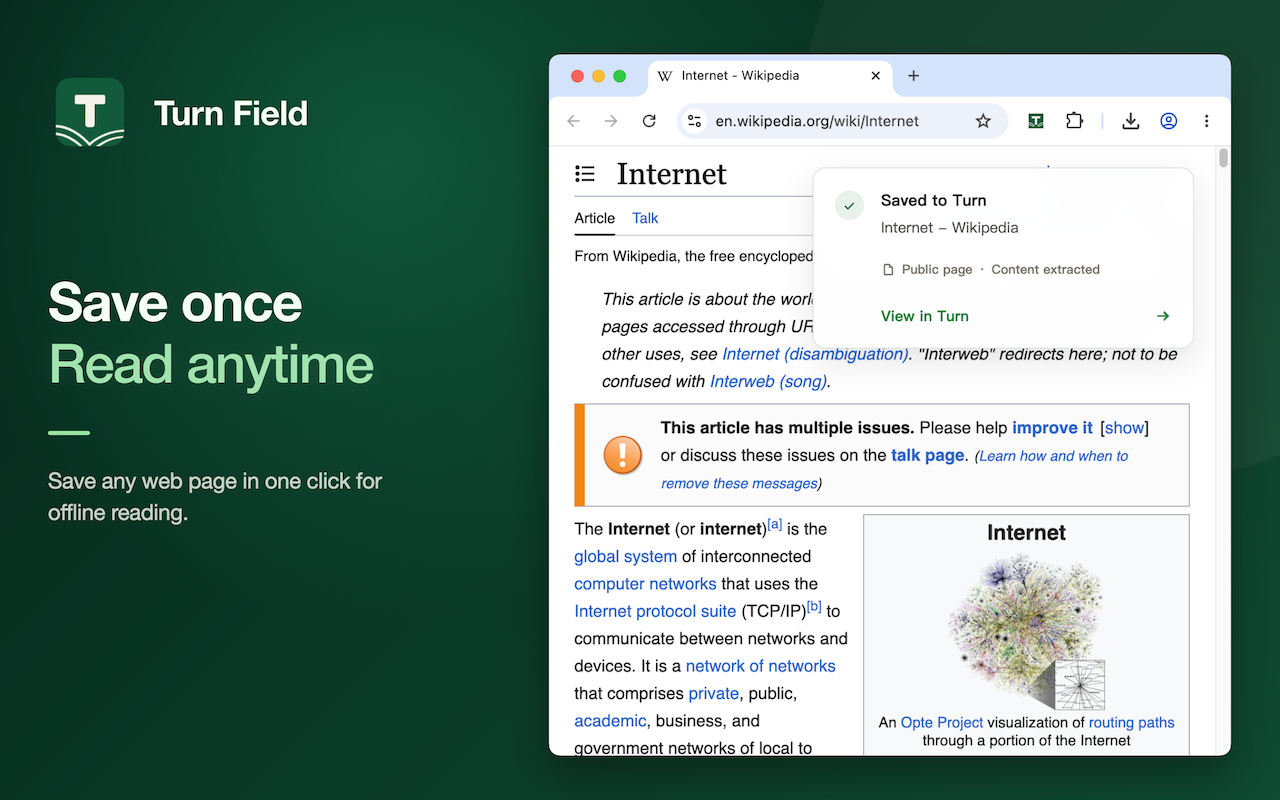
Task: Open the Chrome extensions puzzle icon
Action: click(1074, 121)
